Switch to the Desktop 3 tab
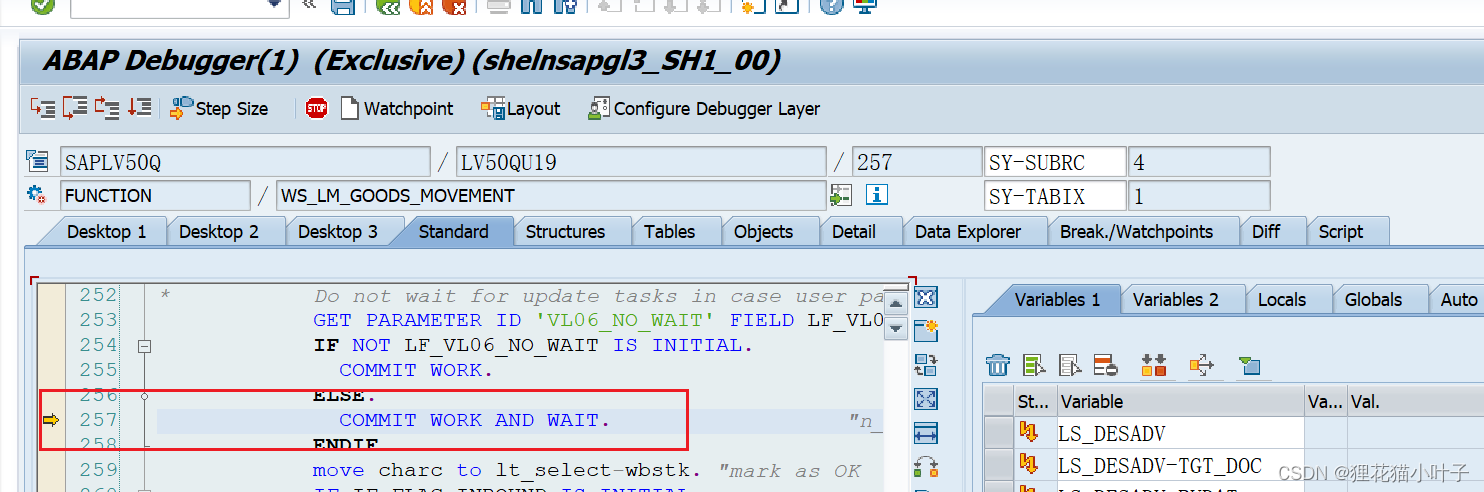 pyautogui.click(x=338, y=231)
